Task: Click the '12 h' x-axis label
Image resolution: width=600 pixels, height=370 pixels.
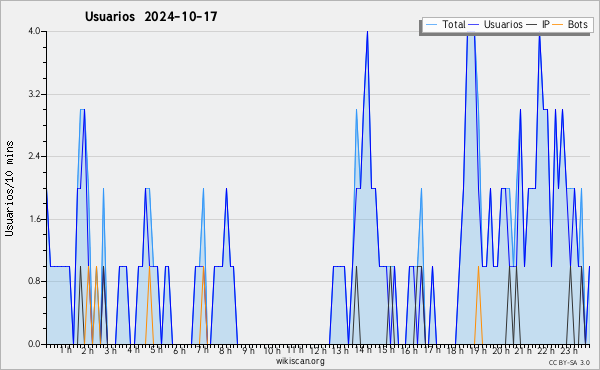Action: click(x=318, y=350)
